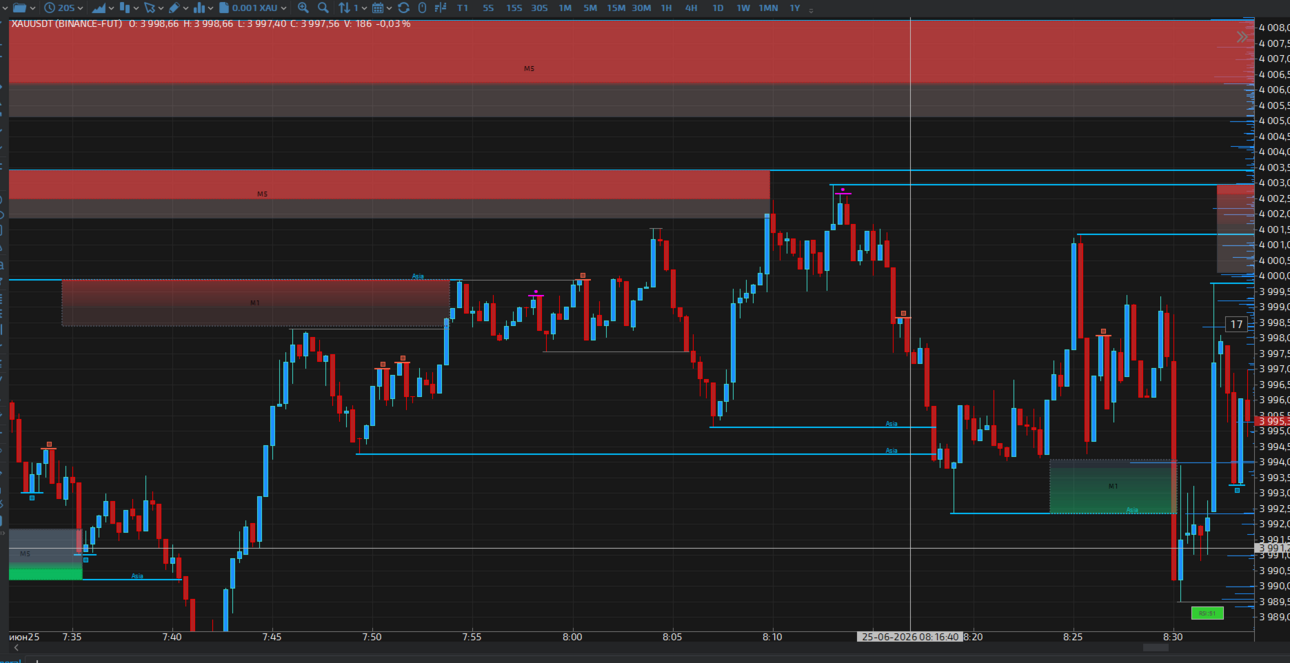Open the folder icon in the toolbar

tap(20, 7)
